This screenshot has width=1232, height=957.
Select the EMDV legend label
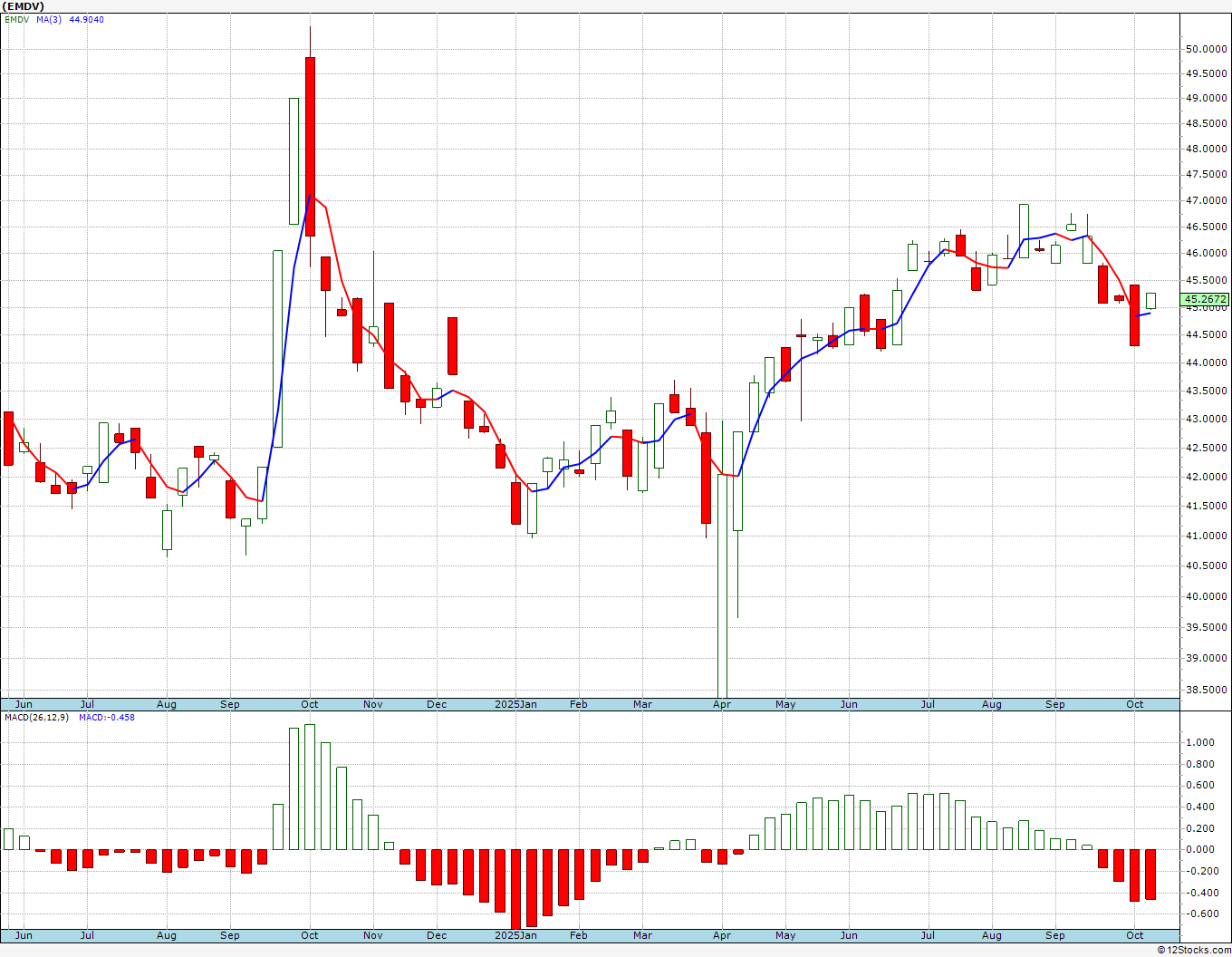tap(15, 19)
